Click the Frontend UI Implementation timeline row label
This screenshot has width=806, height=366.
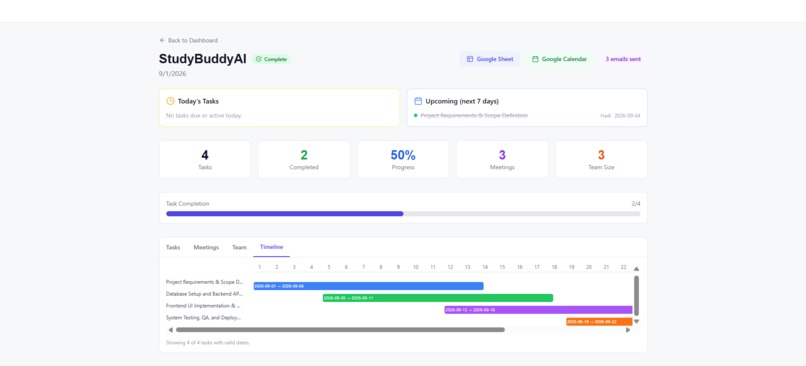pos(203,306)
